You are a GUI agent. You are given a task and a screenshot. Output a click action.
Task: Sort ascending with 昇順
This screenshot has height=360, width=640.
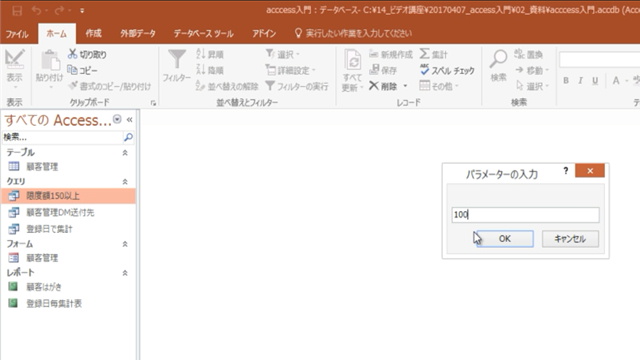[210, 54]
